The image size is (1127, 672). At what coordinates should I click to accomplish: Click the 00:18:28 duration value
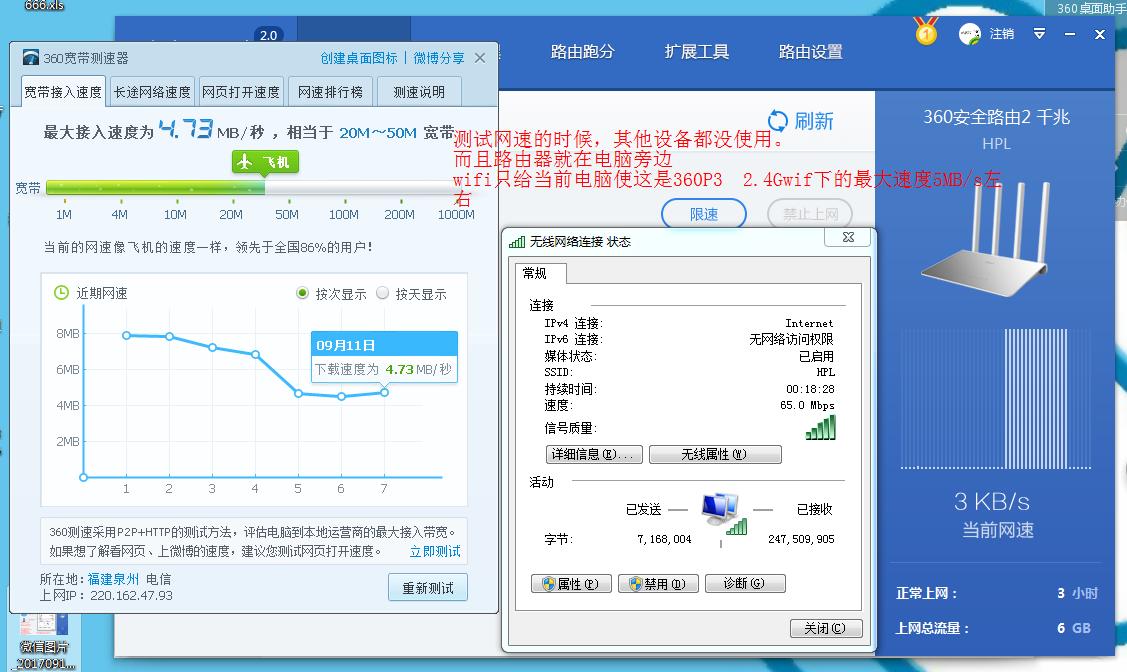pos(810,389)
